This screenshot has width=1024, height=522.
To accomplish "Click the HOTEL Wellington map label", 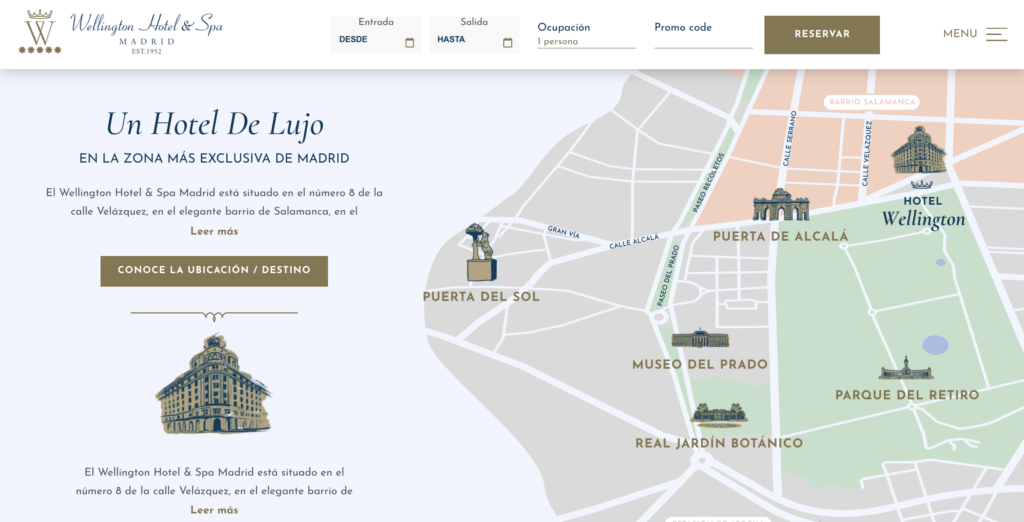I will pos(923,213).
